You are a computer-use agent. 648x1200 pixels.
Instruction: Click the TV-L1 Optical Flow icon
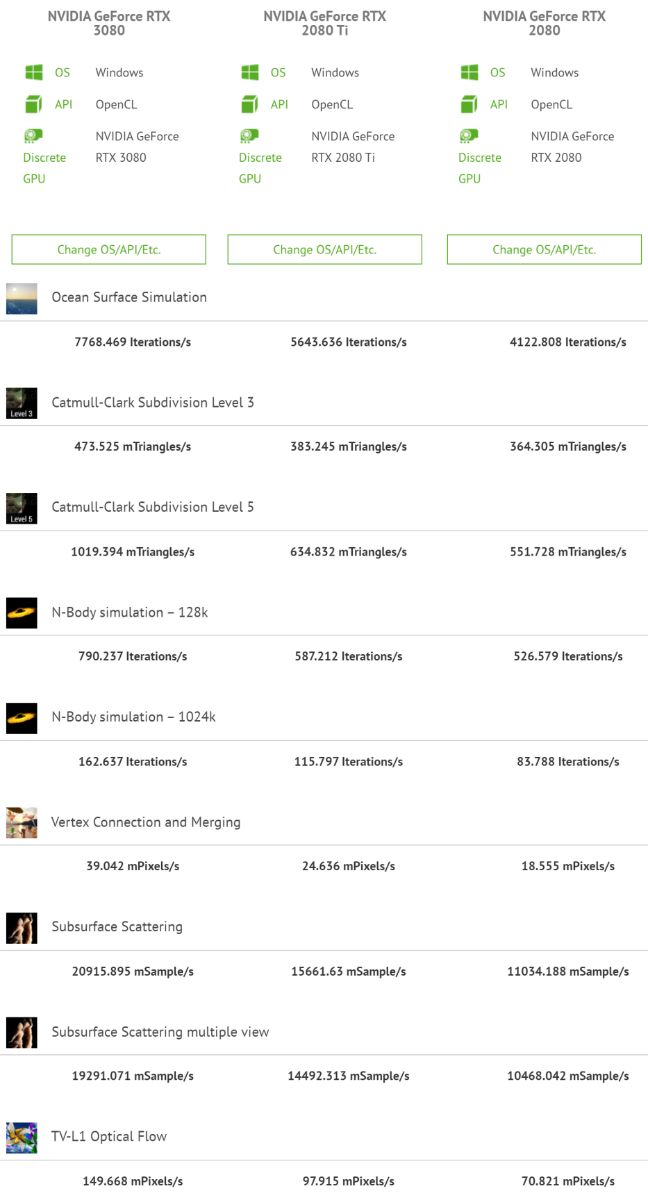click(x=22, y=1138)
